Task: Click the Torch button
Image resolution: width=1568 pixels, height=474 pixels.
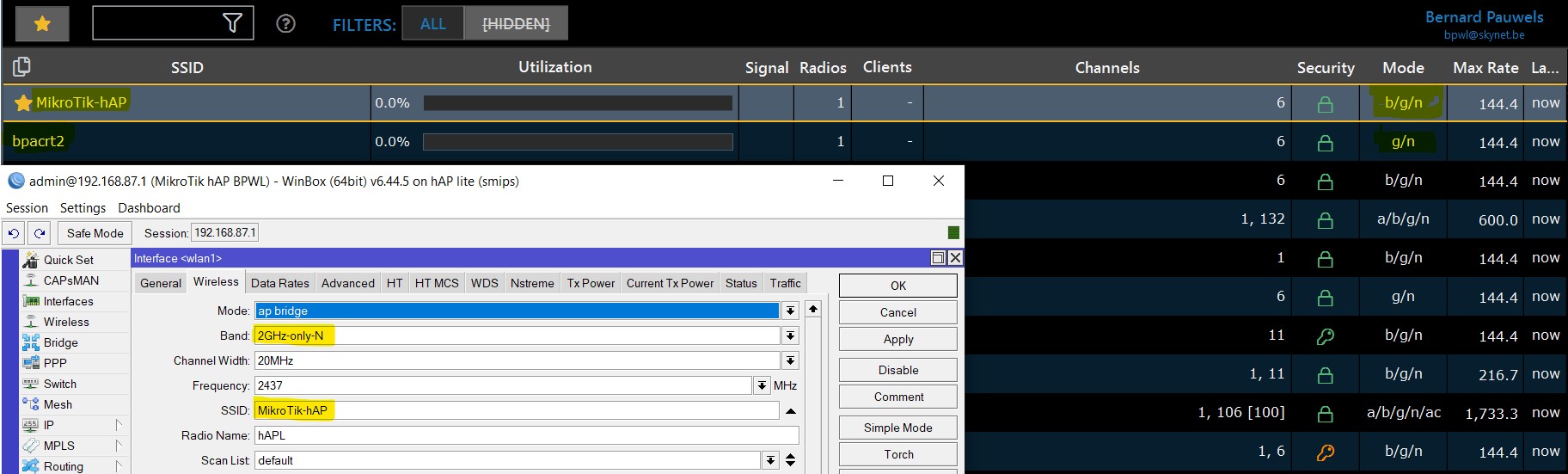Action: tap(898, 454)
